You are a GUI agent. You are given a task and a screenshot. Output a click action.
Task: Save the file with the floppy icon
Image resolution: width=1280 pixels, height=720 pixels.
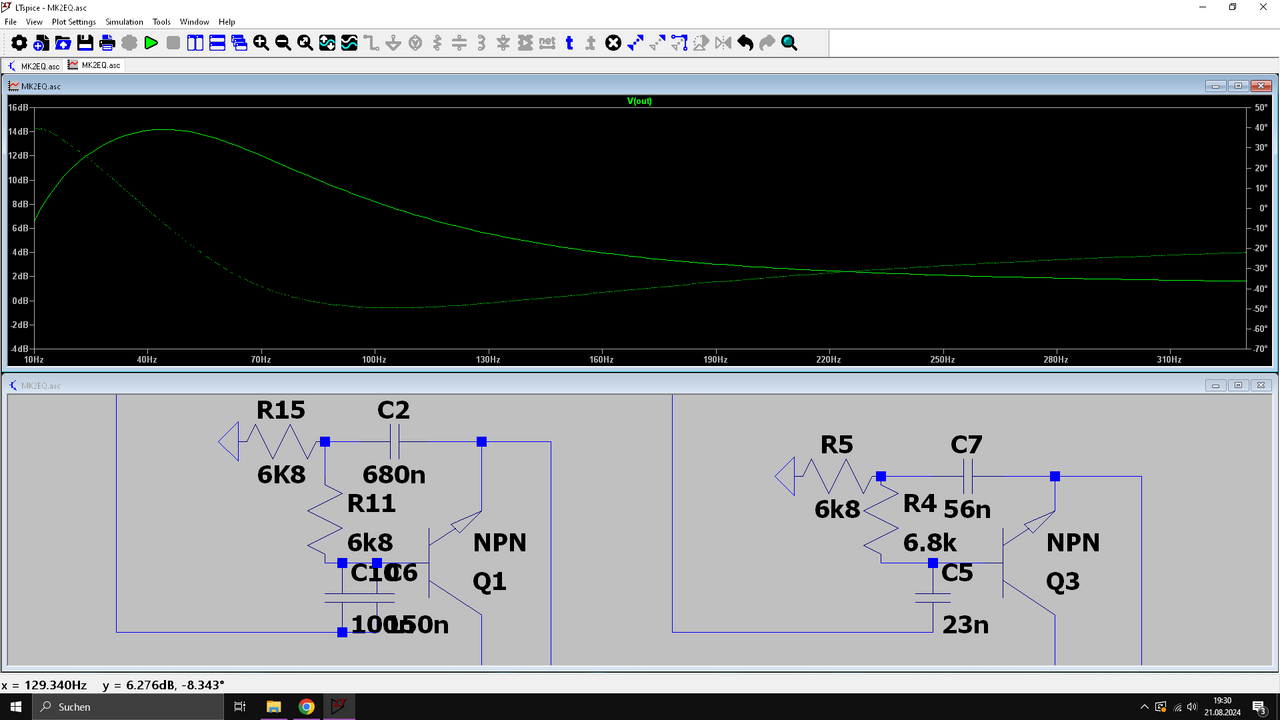(85, 43)
